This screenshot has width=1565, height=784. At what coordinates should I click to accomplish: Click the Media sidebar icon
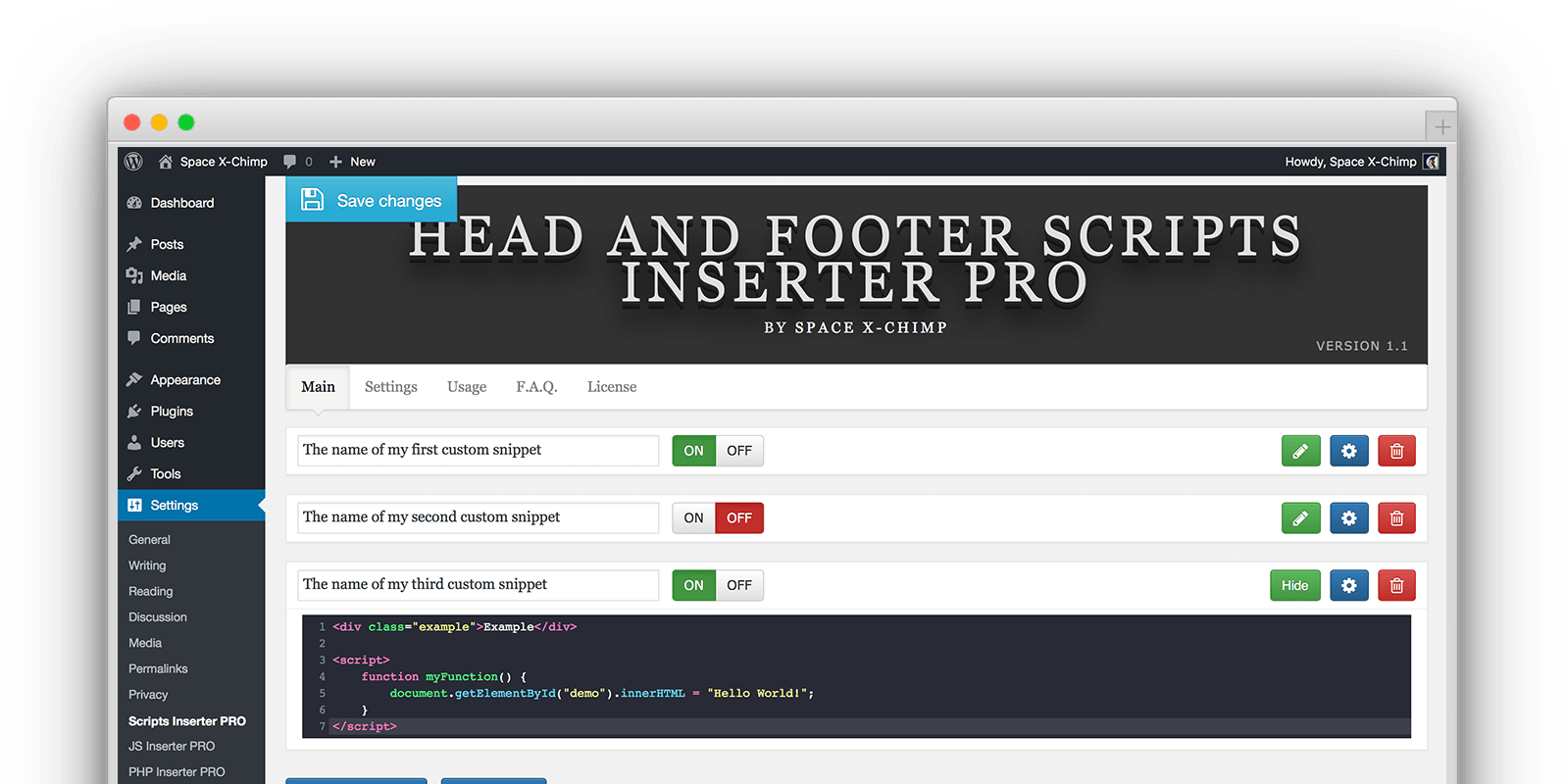[134, 275]
